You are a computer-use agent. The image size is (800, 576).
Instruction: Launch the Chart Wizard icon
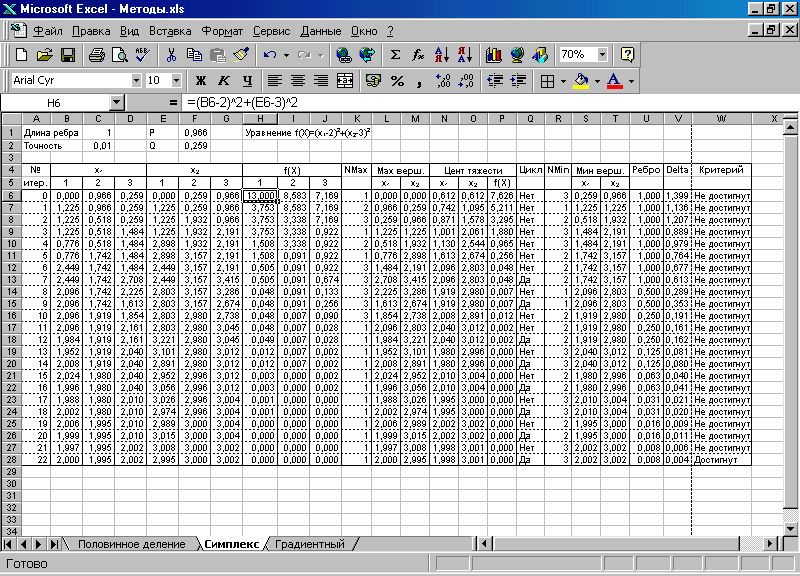493,55
